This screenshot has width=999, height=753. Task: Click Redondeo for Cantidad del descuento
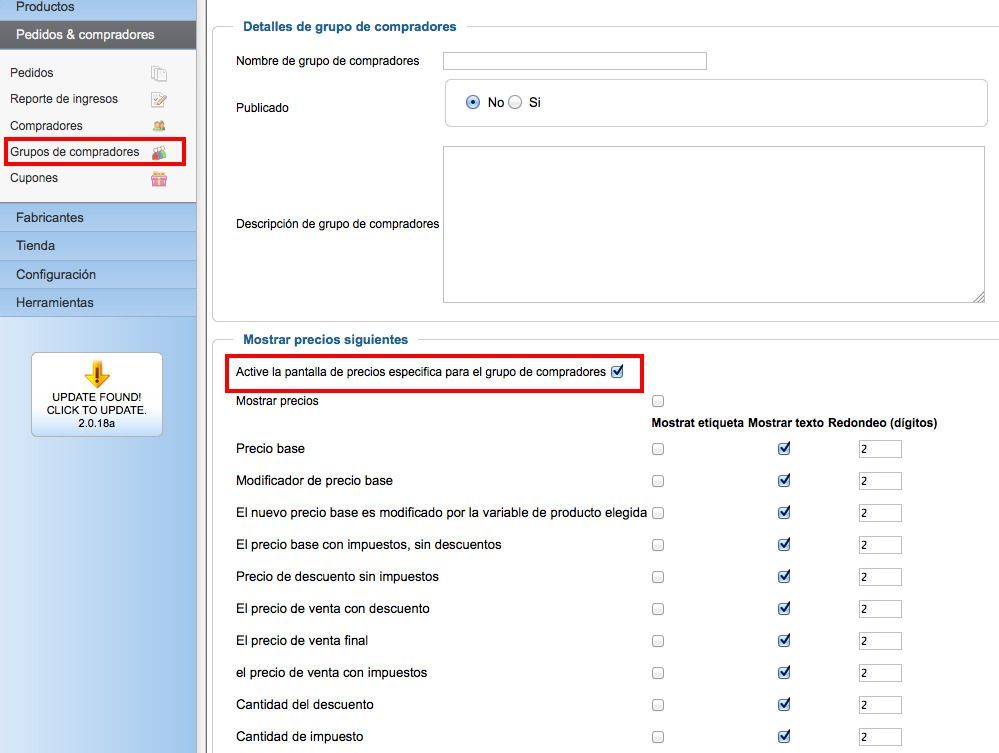tap(880, 705)
